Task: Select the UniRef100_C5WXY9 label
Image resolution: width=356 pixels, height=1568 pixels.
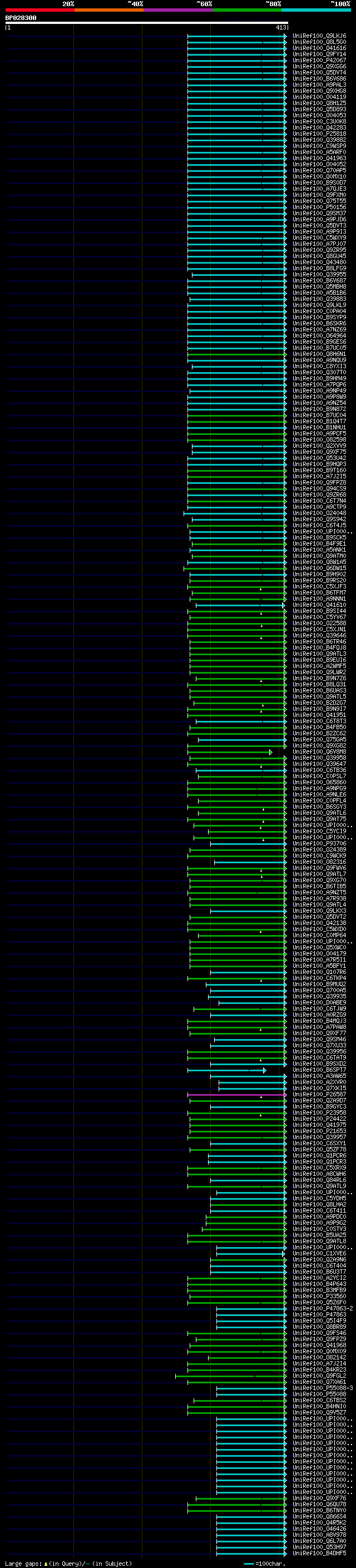Action: [x=319, y=238]
